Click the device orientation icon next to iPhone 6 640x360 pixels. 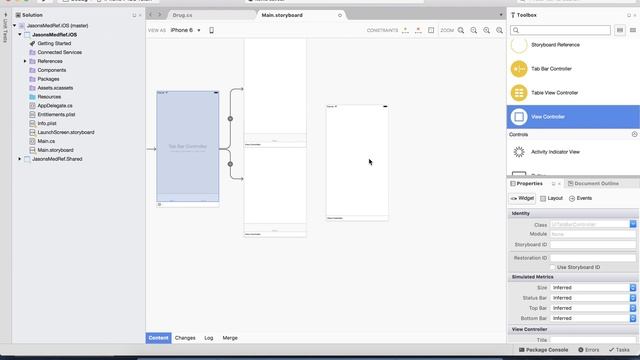coord(211,30)
